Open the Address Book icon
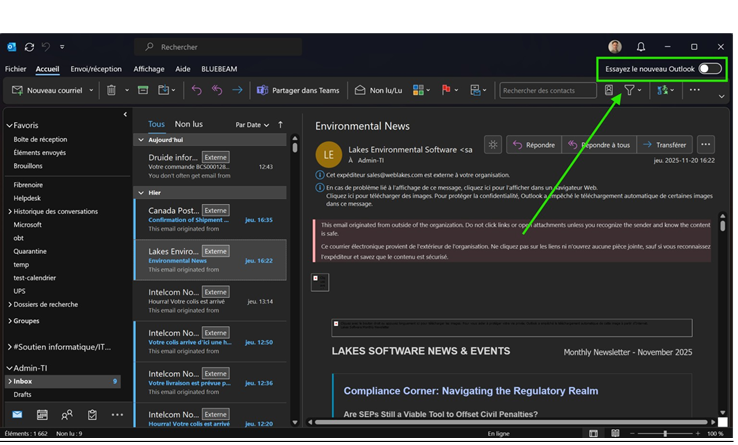 [x=609, y=89]
